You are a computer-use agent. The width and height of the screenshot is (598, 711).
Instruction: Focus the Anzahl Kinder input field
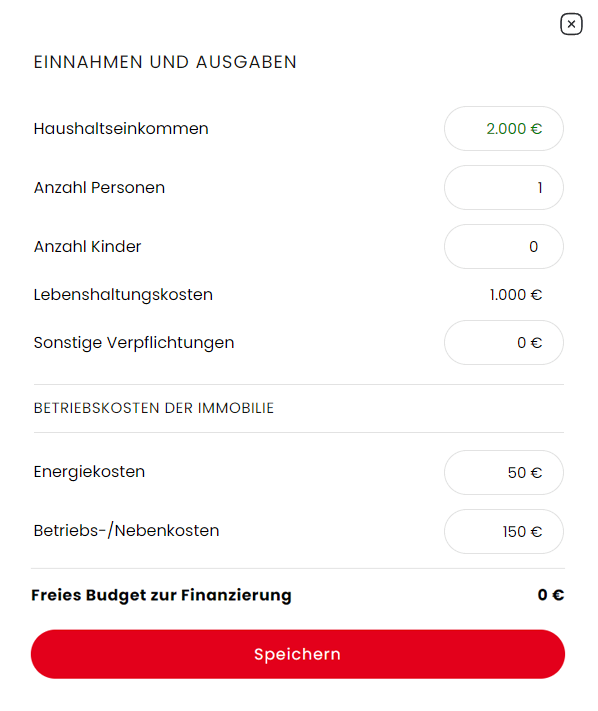point(504,247)
